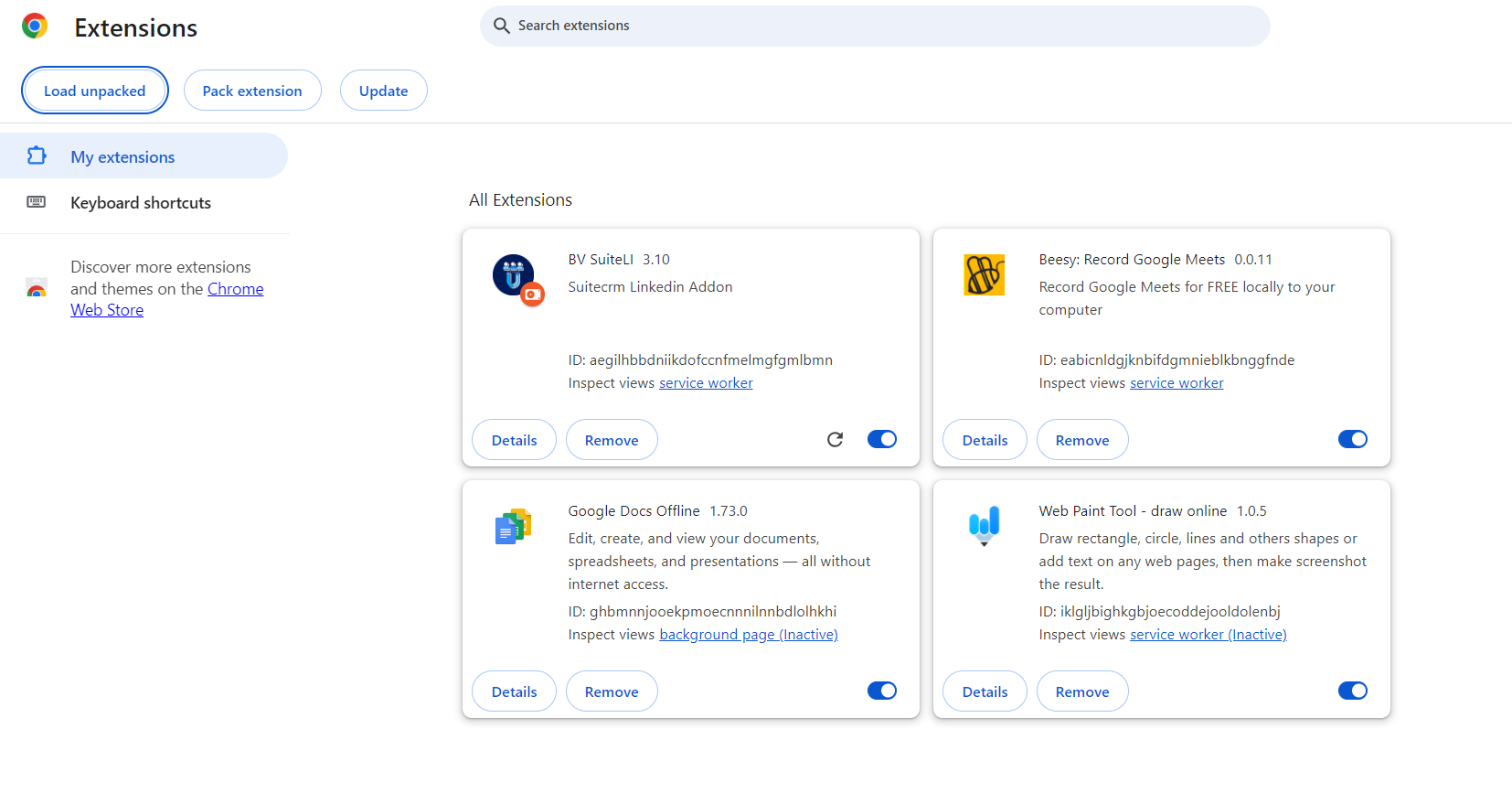Image resolution: width=1512 pixels, height=793 pixels.
Task: Click the Load unpacked button
Action: coord(95,91)
